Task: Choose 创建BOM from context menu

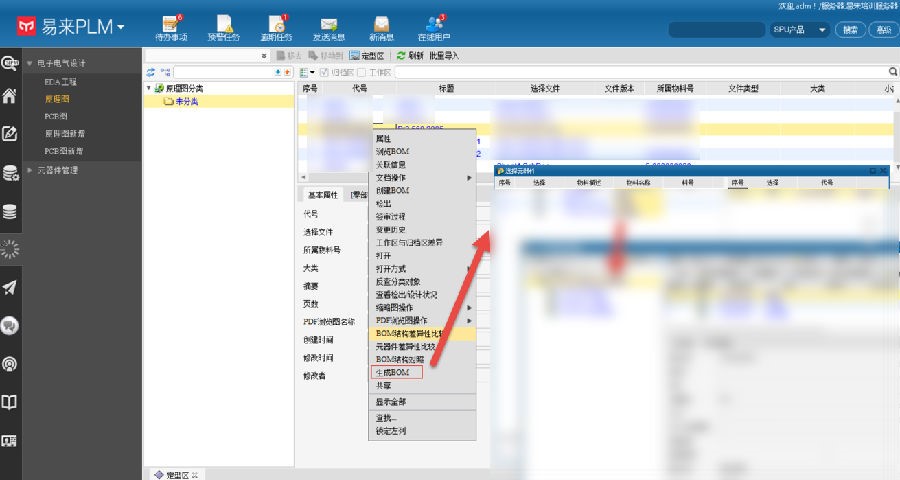Action: 392,190
